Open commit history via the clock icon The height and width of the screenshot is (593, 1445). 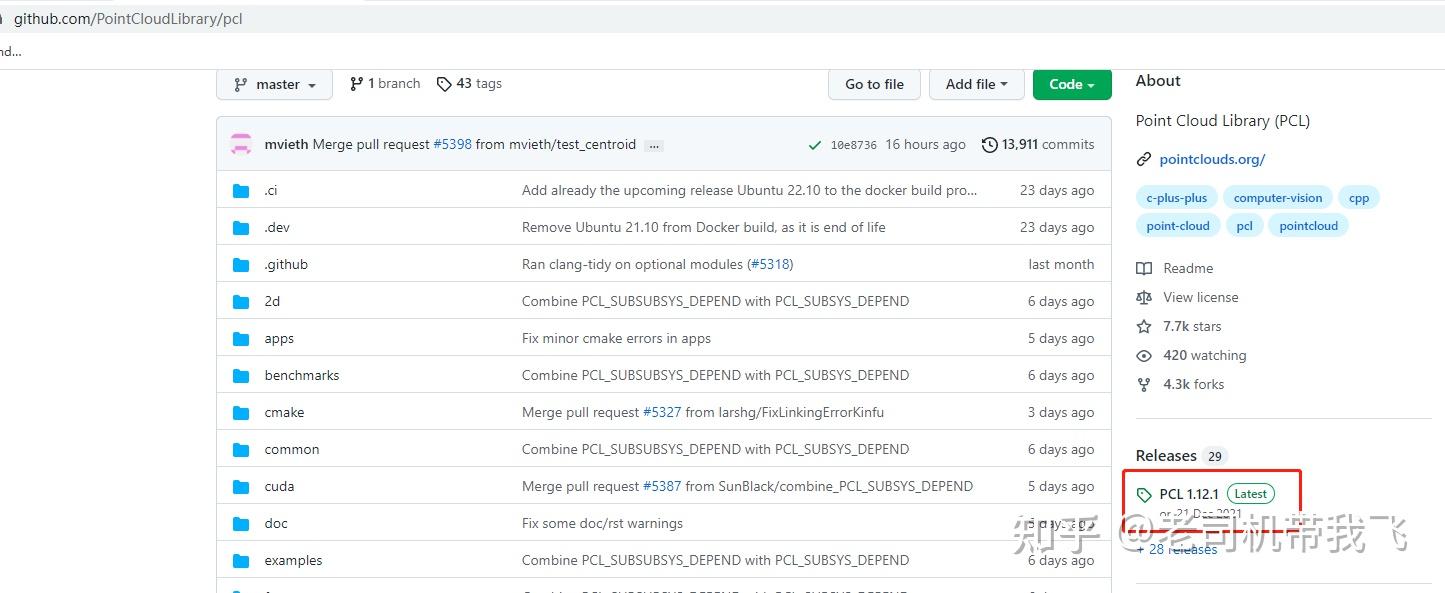990,144
